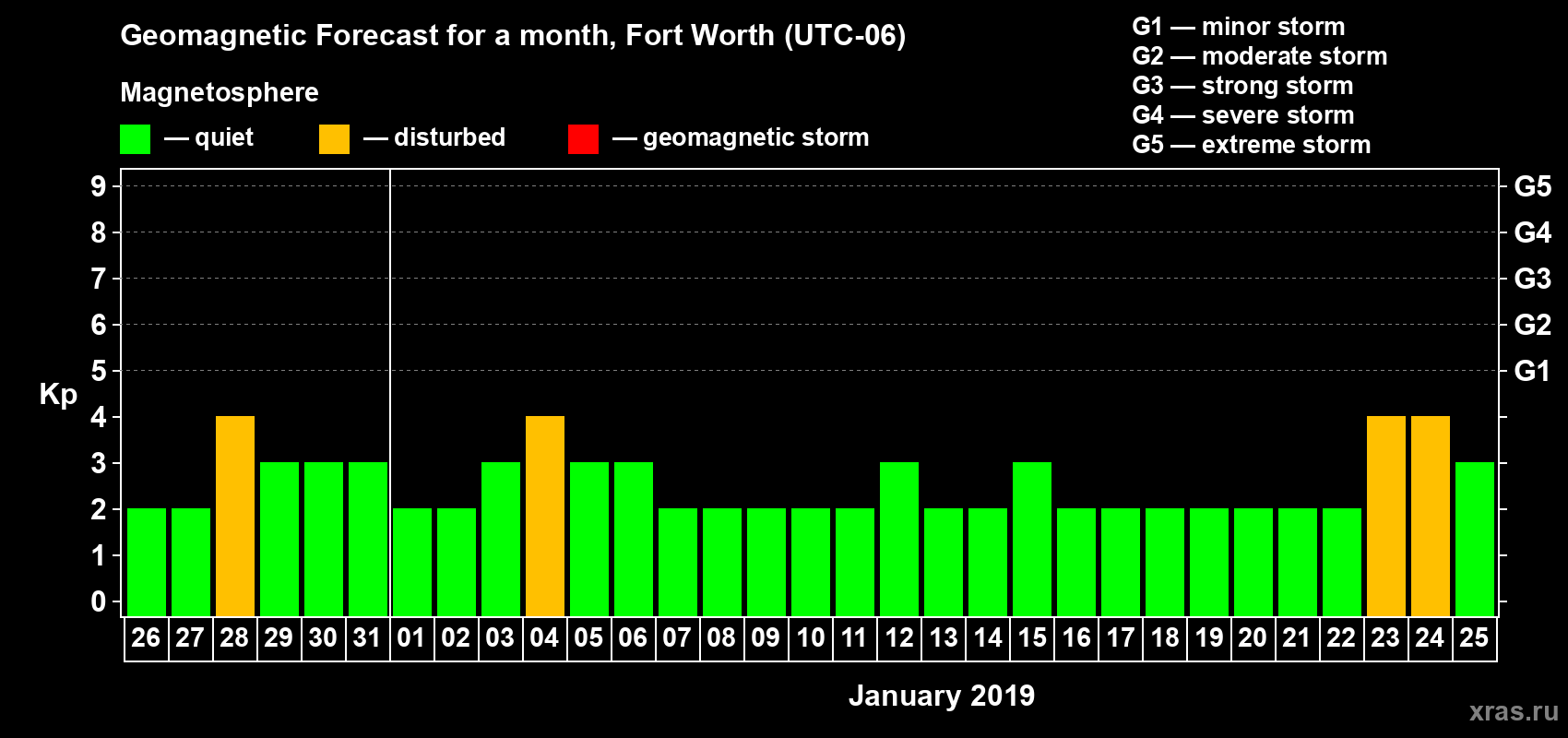Click the G3 label on right axis
Image resolution: width=1568 pixels, height=738 pixels.
coord(1532,279)
